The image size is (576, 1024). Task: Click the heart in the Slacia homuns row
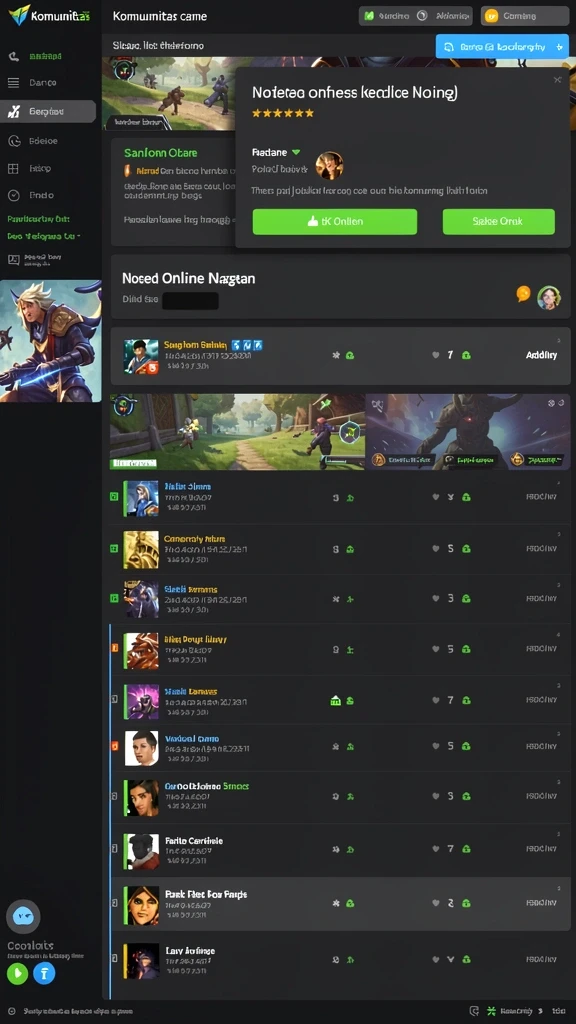pyautogui.click(x=436, y=598)
